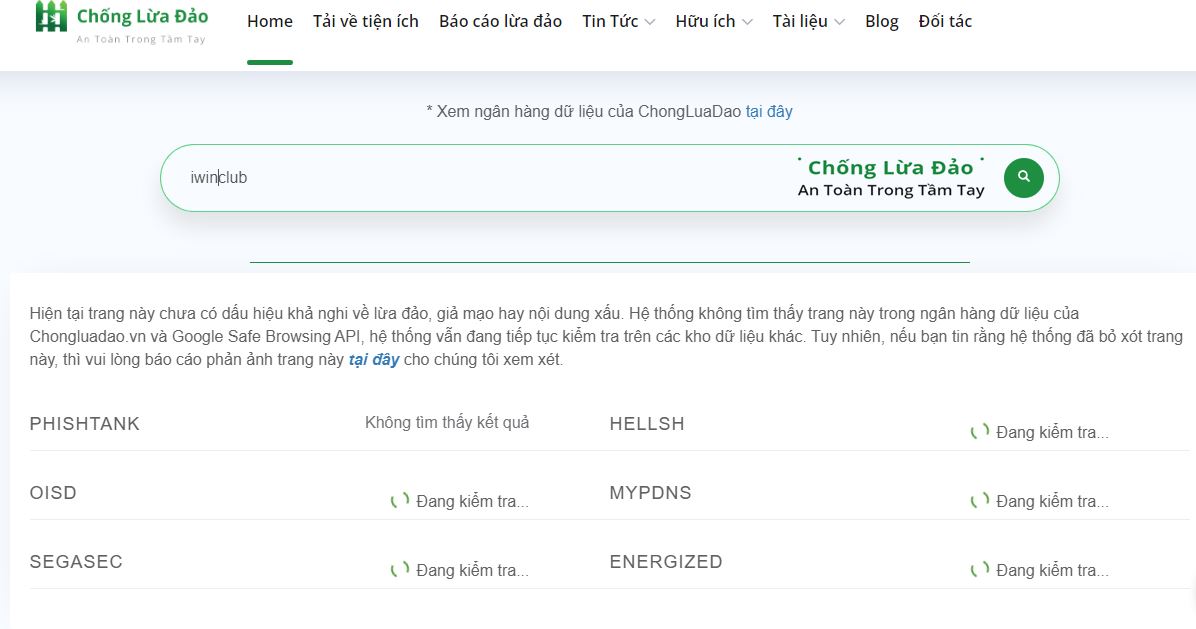Image resolution: width=1196 pixels, height=629 pixels.
Task: Click the Chống Lừa Đảo site logo
Action: [121, 22]
